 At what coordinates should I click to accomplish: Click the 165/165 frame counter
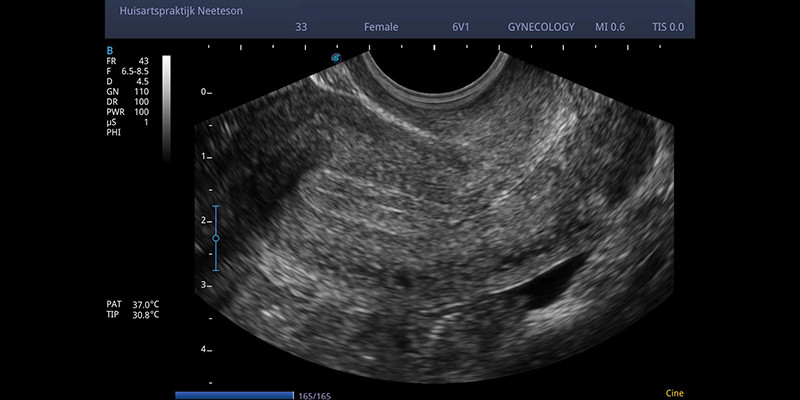pos(314,396)
